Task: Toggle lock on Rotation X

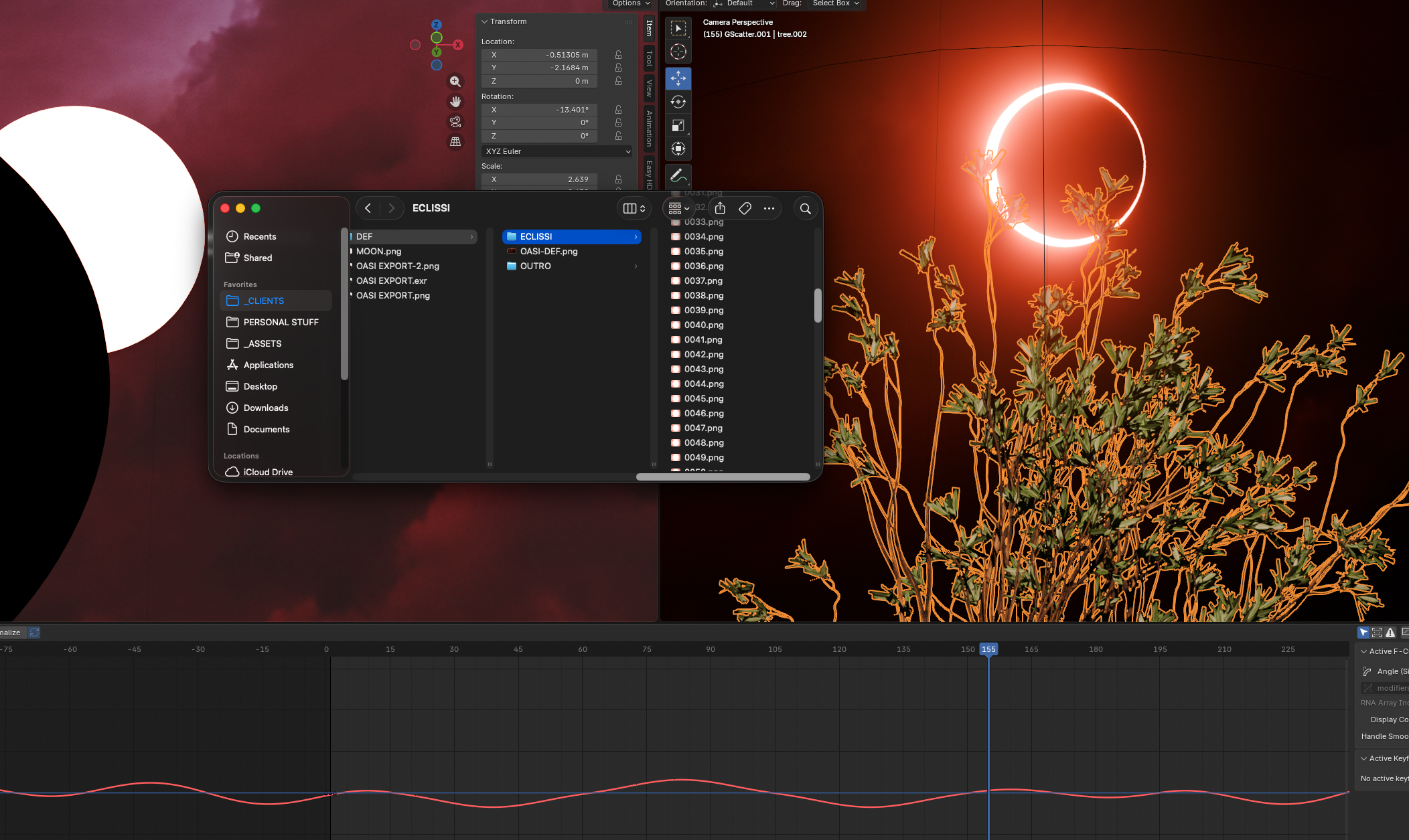Action: click(618, 110)
